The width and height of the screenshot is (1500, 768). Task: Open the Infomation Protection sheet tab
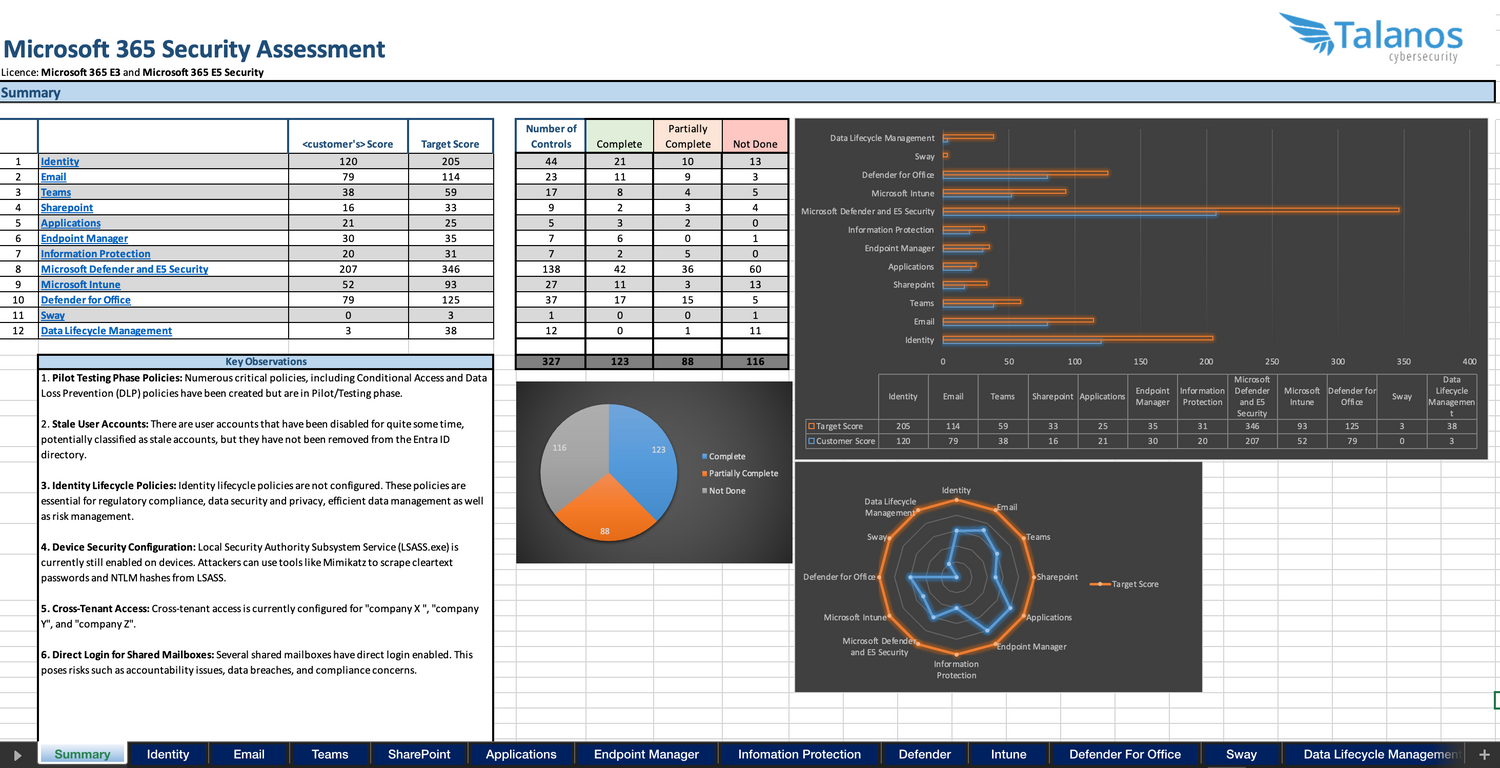pyautogui.click(x=799, y=755)
